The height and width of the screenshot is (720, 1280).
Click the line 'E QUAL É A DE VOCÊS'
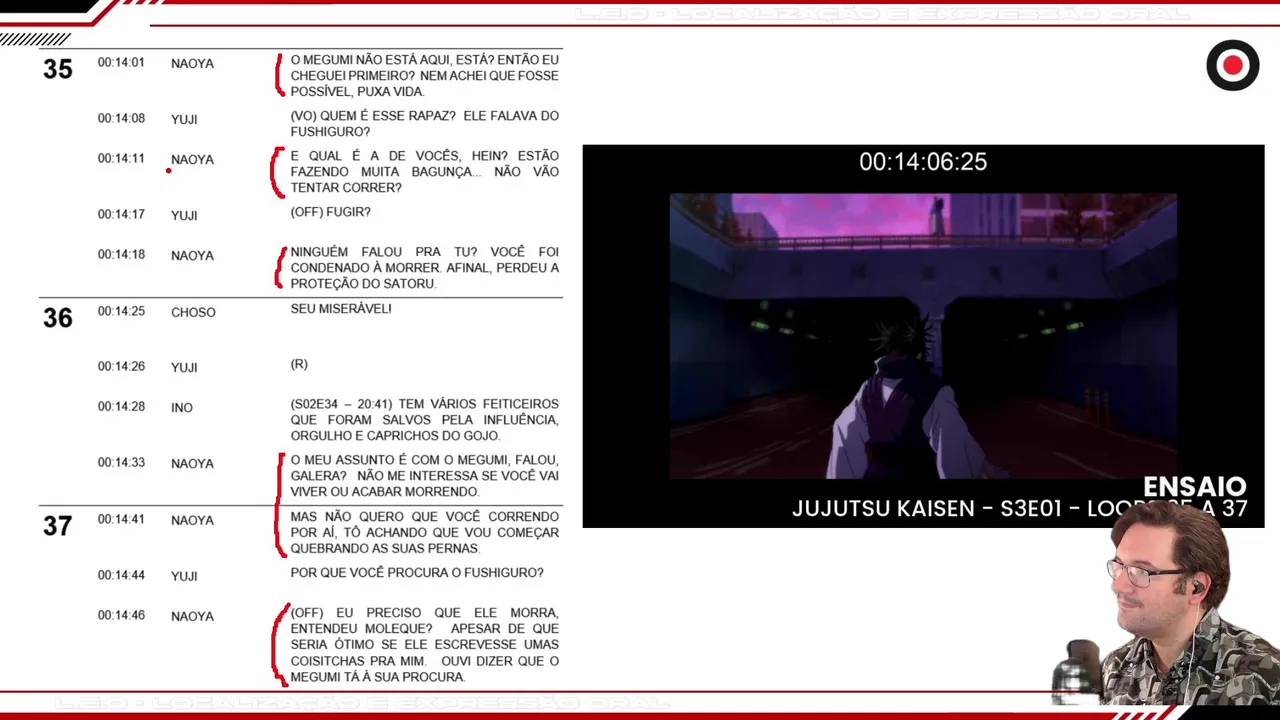click(x=425, y=172)
